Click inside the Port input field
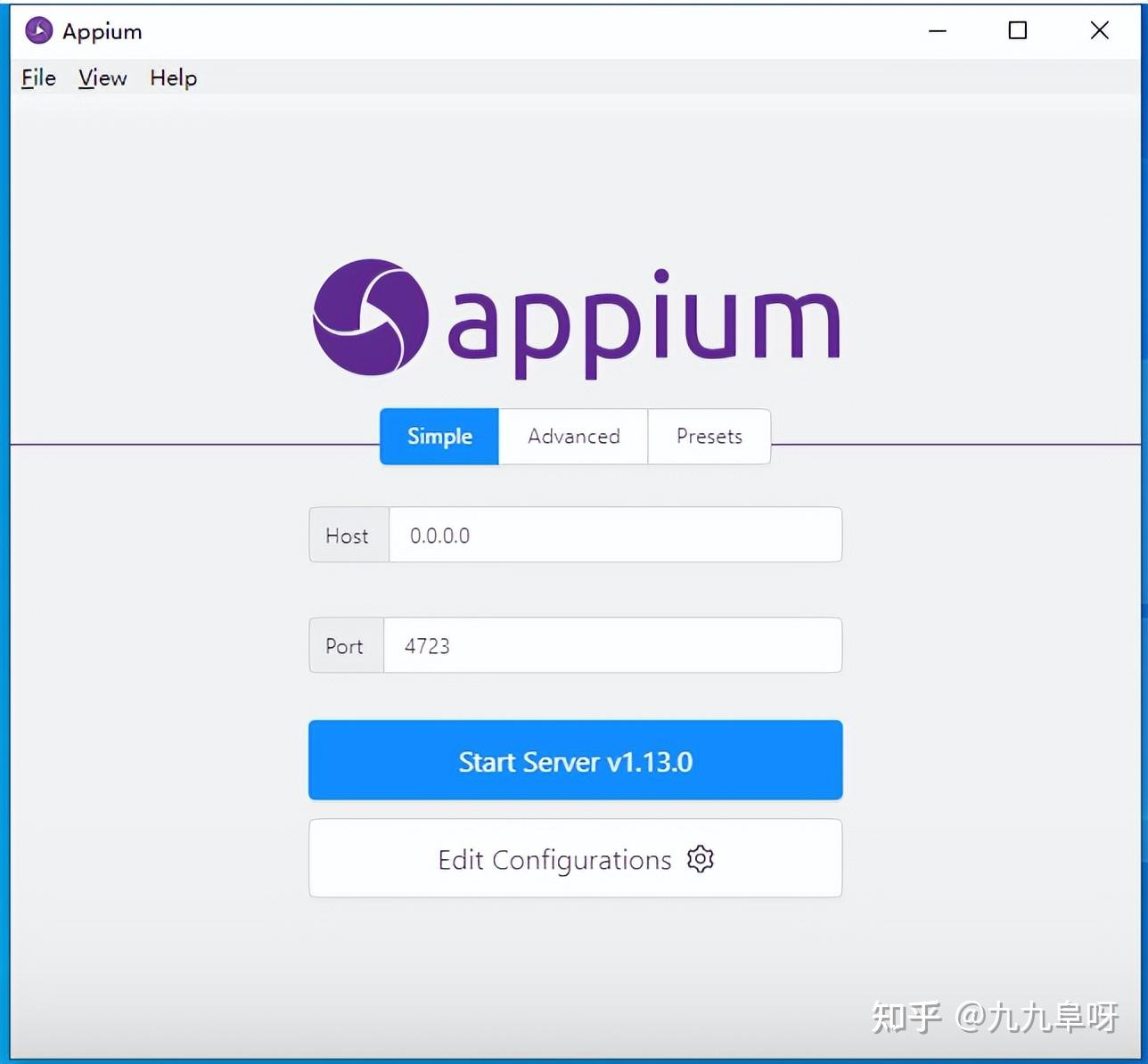The image size is (1148, 1064). click(613, 645)
